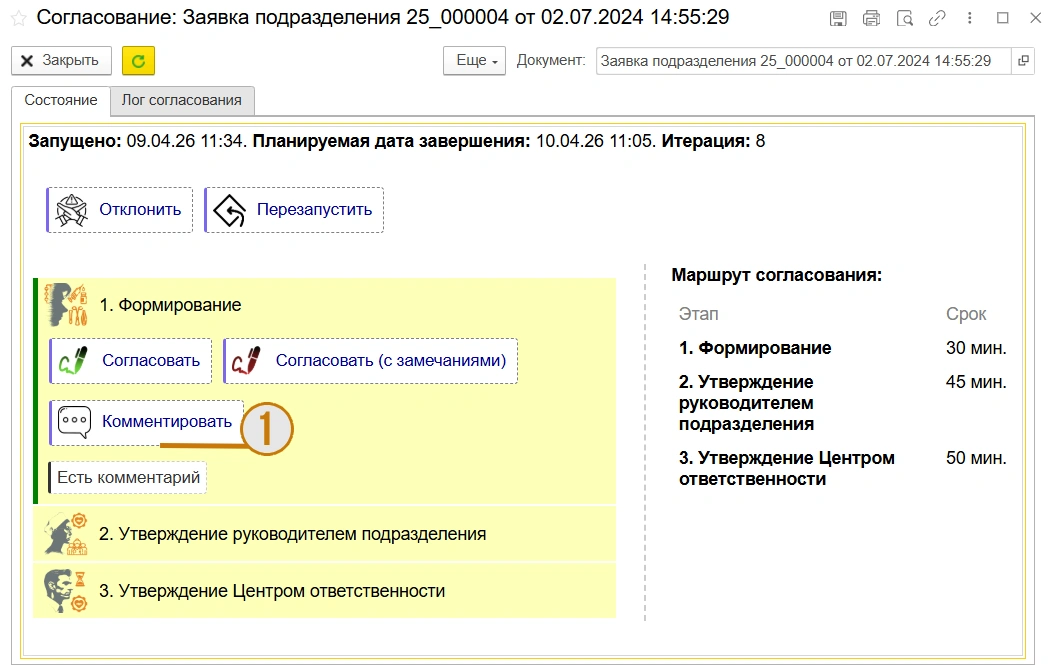Click the Планируемая дата завершения label

(x=391, y=141)
